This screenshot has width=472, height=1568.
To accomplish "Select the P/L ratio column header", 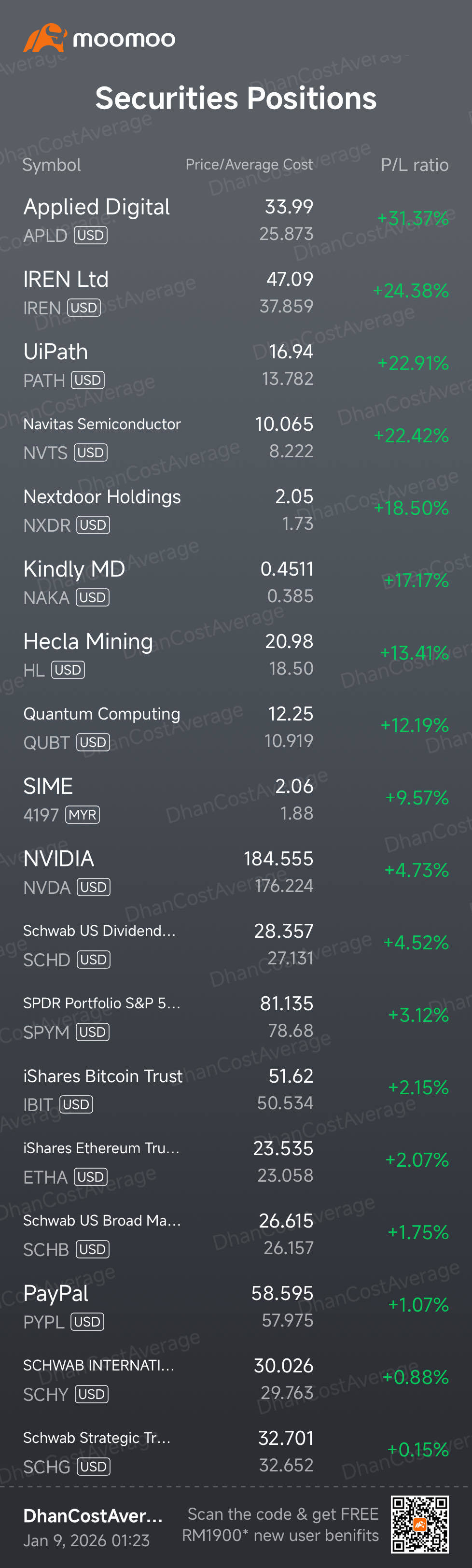I will click(415, 165).
